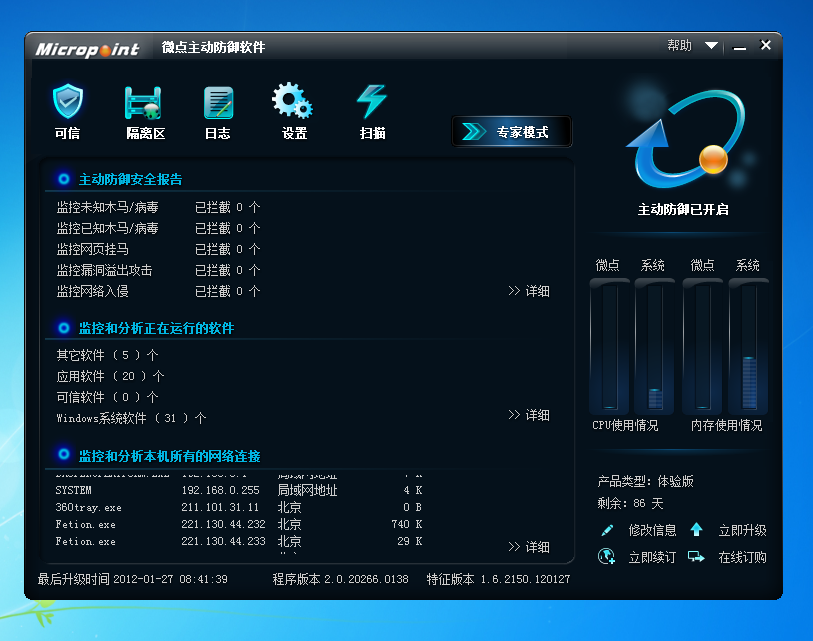Click the 监控和分析本机所有的网络连接 heading

[x=170, y=456]
